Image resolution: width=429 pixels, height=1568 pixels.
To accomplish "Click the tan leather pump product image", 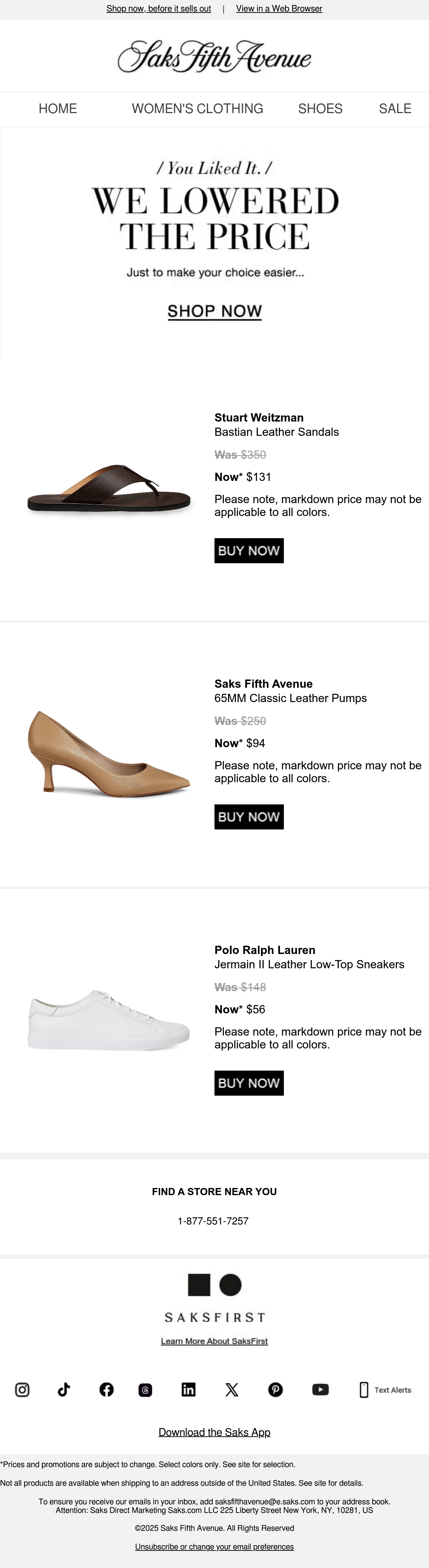I will pos(109,754).
